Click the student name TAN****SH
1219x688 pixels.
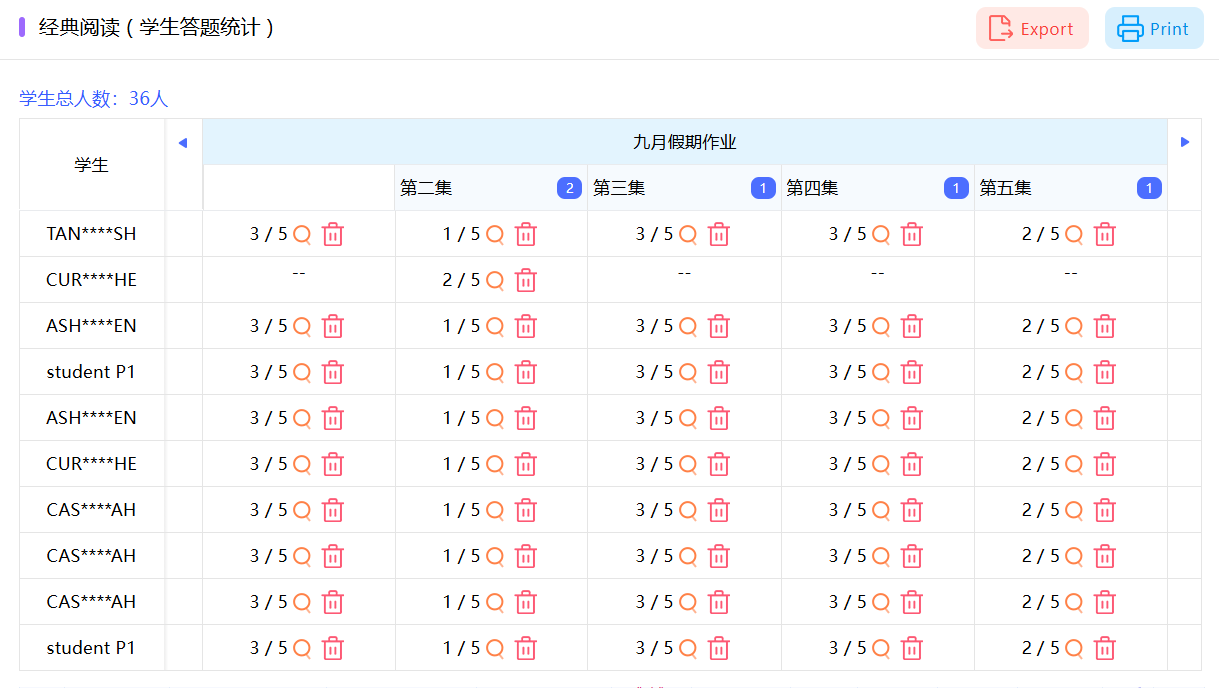91,234
